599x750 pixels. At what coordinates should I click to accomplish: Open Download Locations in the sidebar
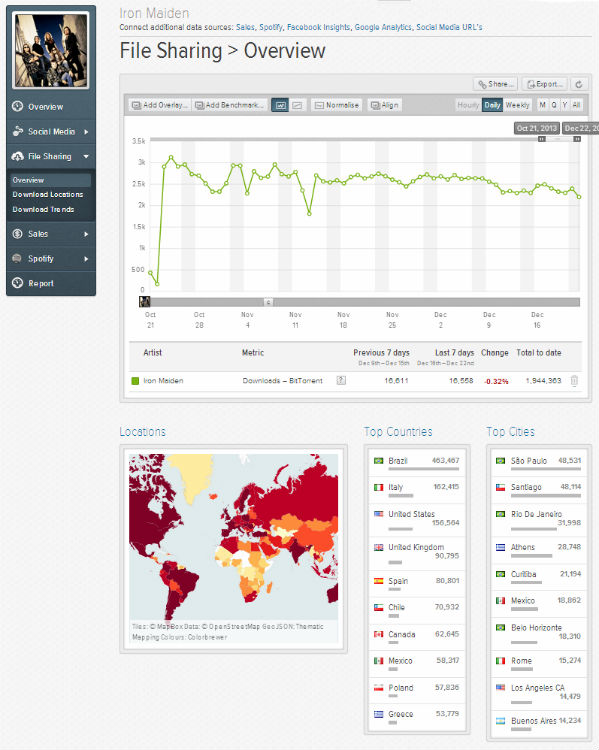pos(48,195)
